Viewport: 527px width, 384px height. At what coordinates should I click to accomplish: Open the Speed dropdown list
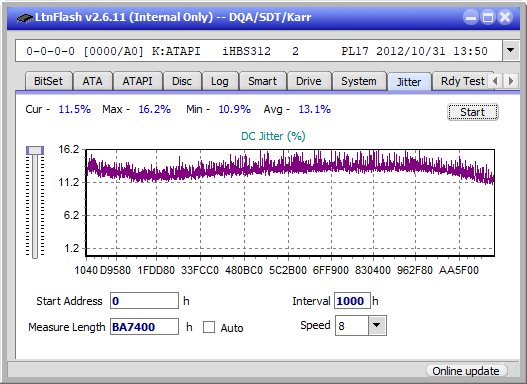click(x=377, y=325)
